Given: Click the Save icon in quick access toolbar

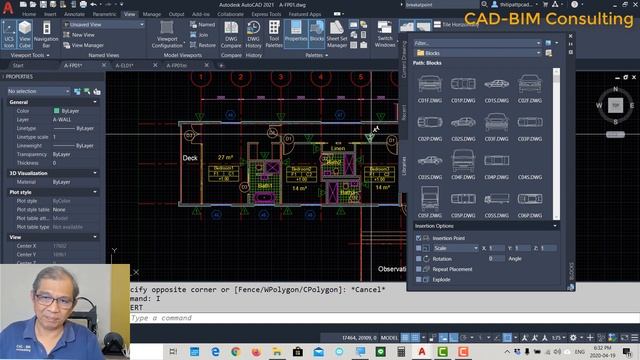Looking at the screenshot, I should [43, 4].
